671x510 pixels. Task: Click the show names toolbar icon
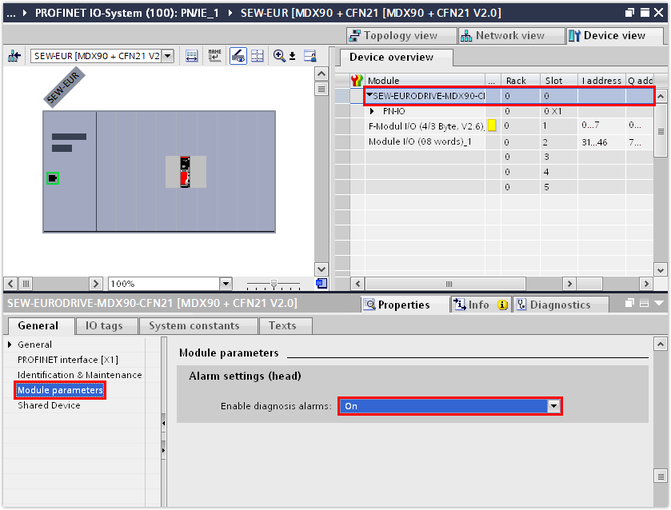[214, 56]
